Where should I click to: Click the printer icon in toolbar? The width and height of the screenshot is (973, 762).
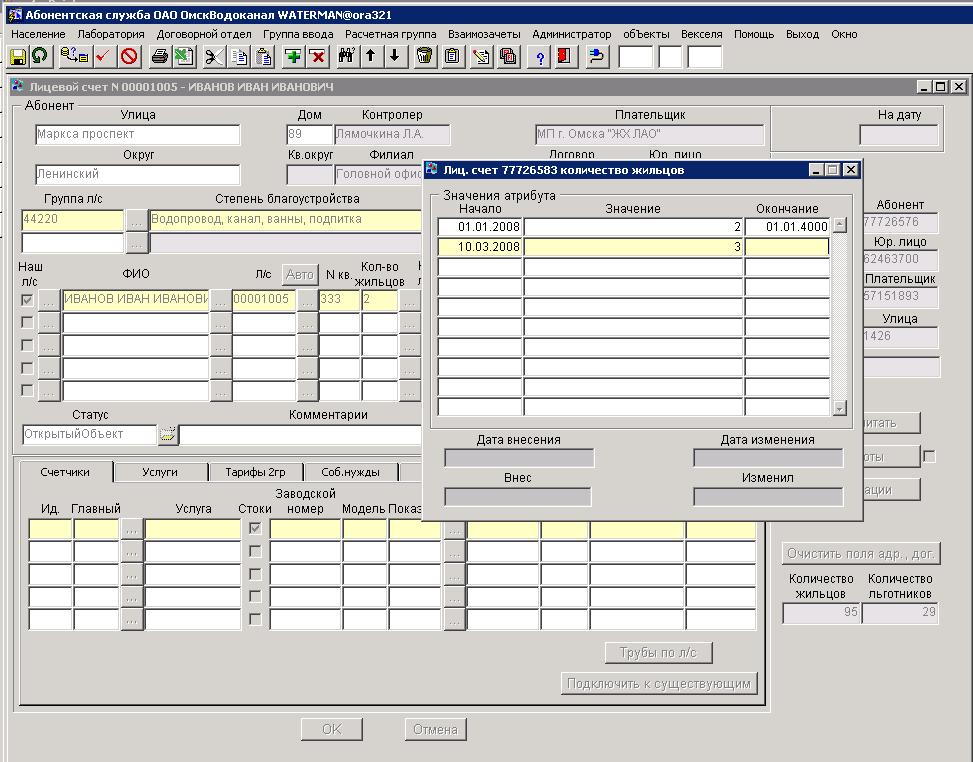point(159,57)
